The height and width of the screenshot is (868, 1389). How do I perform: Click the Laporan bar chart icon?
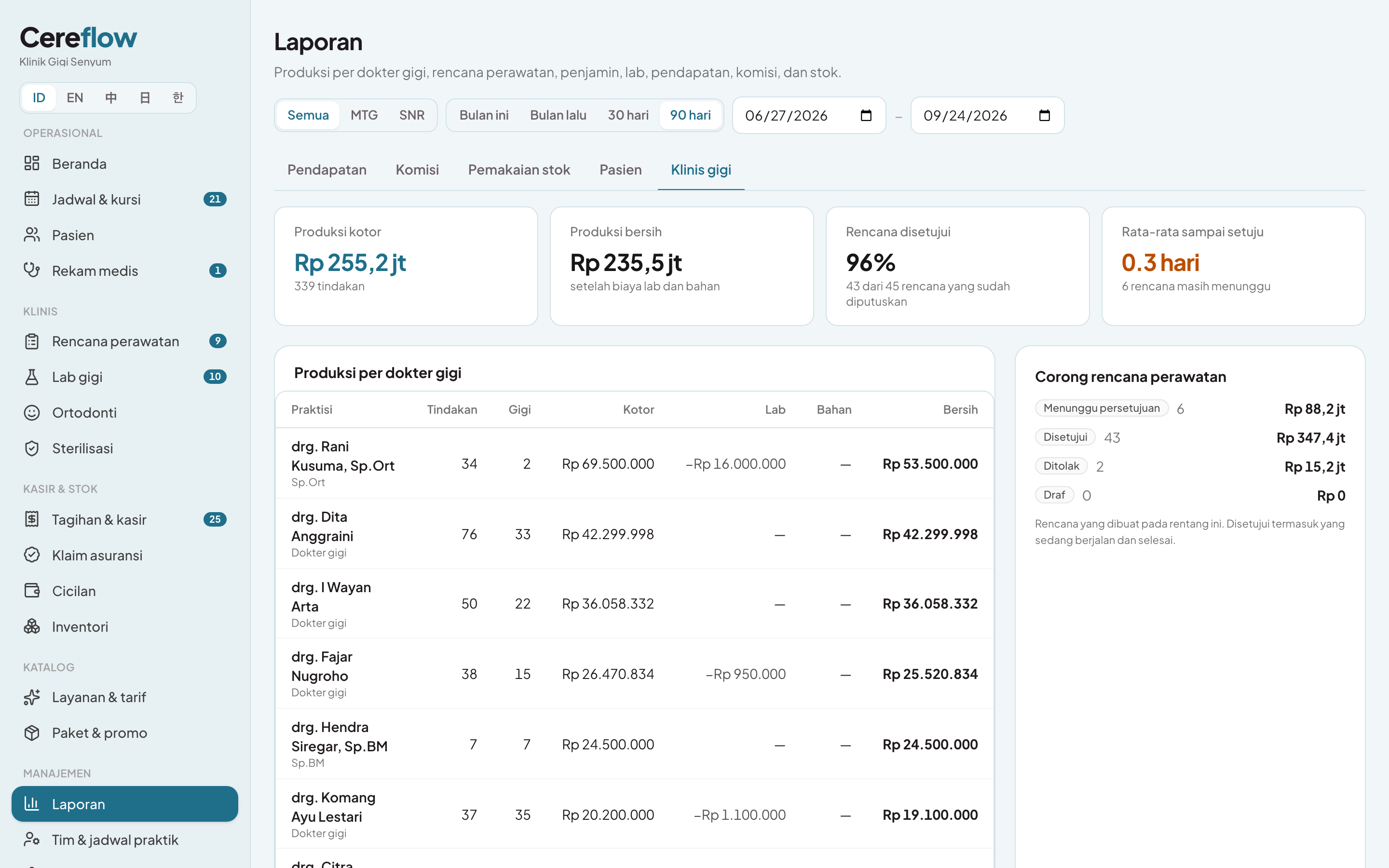click(x=31, y=804)
